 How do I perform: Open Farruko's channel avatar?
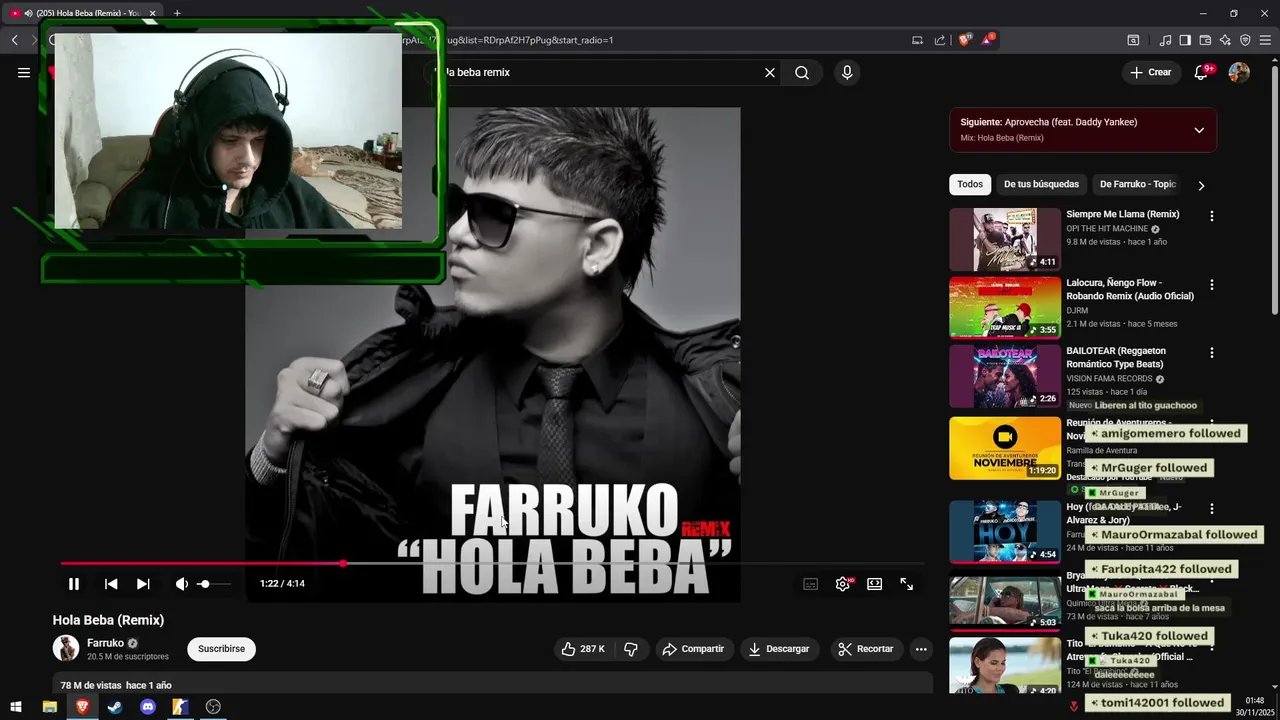(66, 648)
